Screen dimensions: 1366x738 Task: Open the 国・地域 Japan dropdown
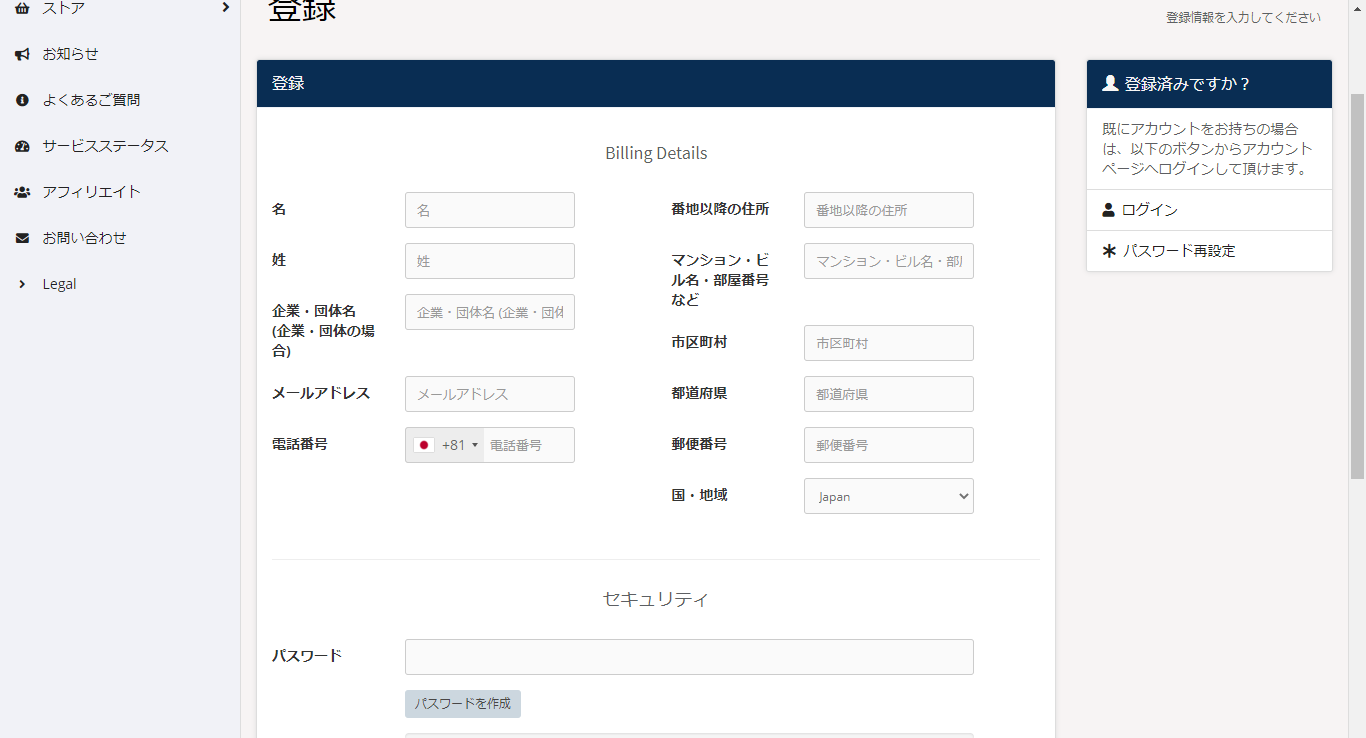888,496
